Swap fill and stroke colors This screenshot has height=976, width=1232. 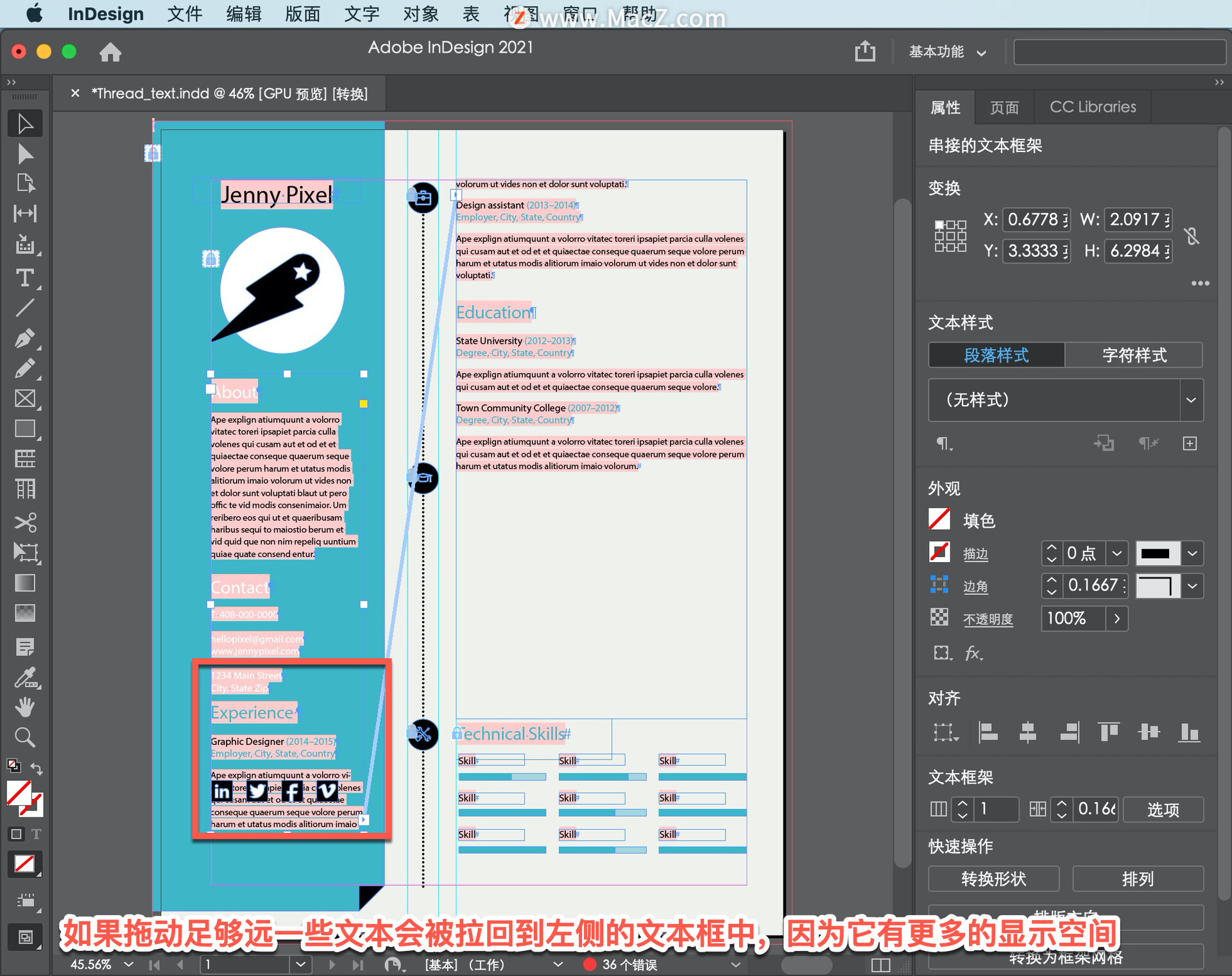[37, 768]
